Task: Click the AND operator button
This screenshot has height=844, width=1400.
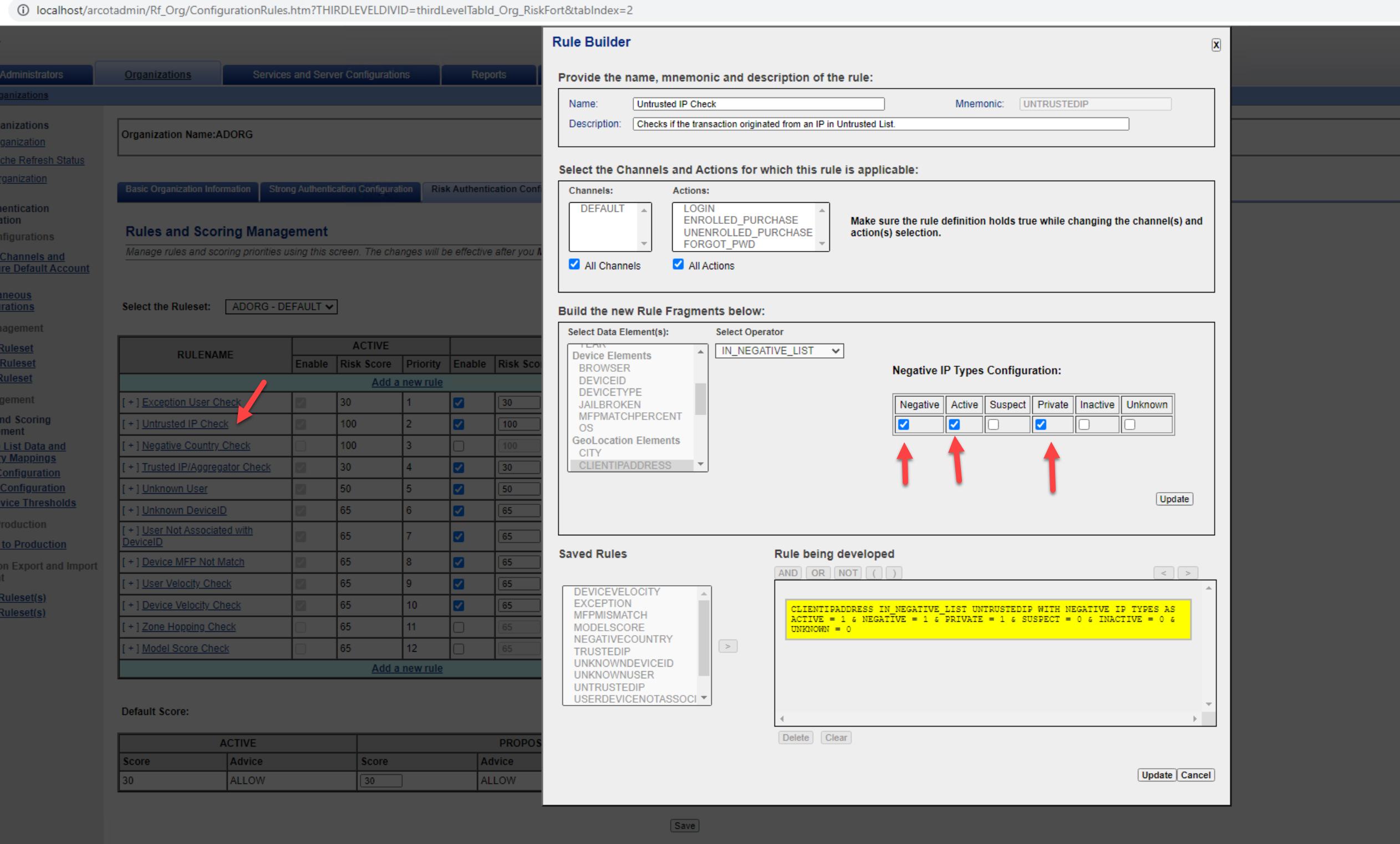Action: pyautogui.click(x=787, y=572)
